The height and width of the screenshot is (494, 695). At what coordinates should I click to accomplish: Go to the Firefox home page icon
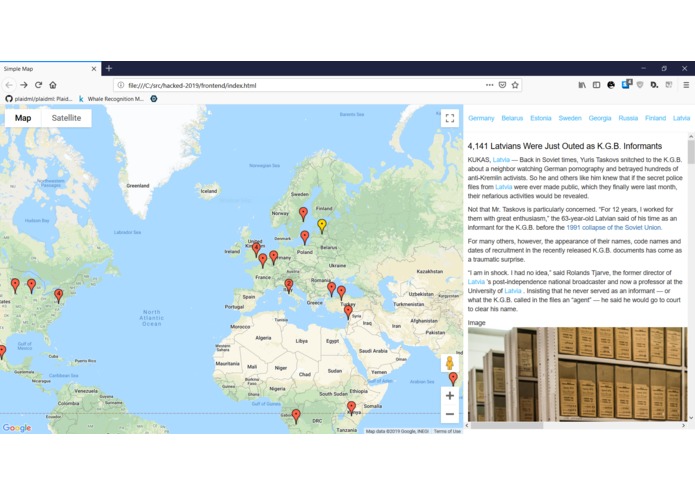pyautogui.click(x=53, y=85)
